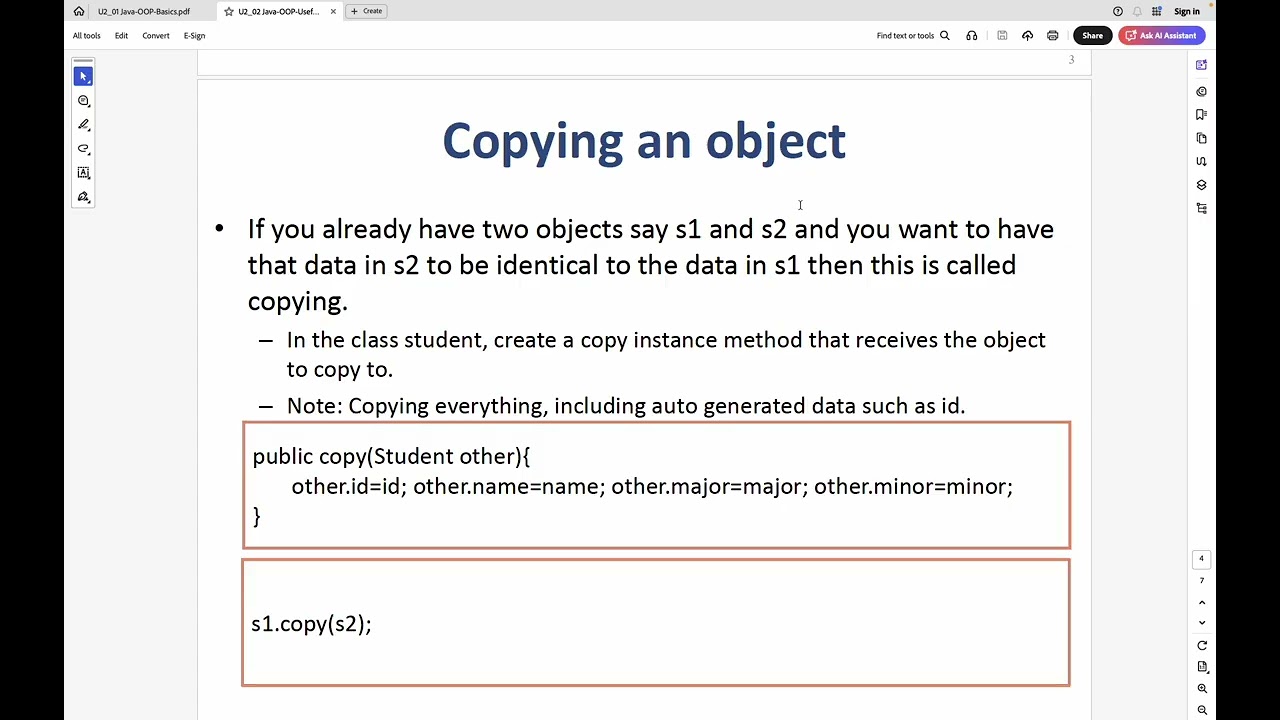1280x720 pixels.
Task: Open the Help question mark icon
Action: (1118, 11)
